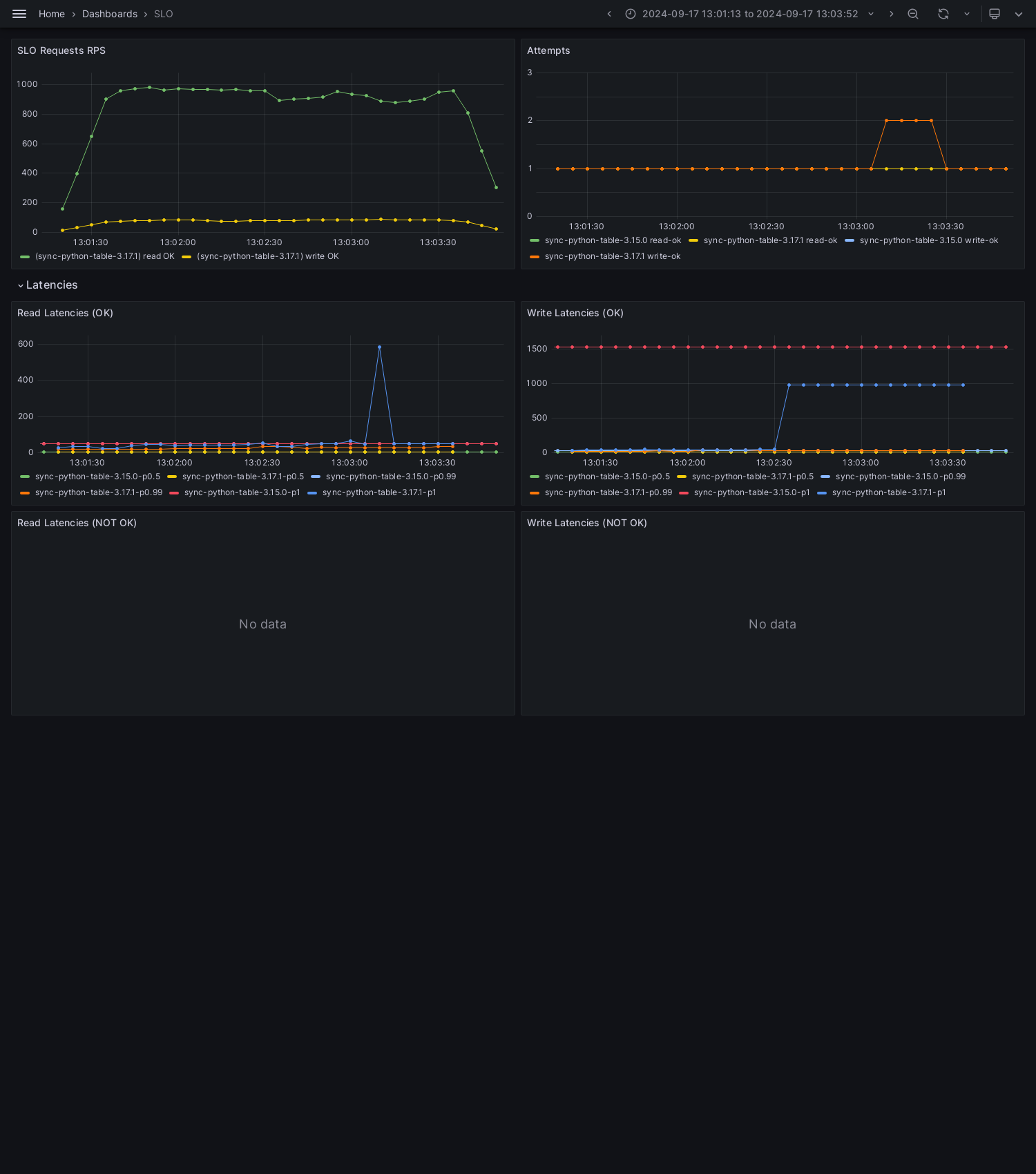Open Dashboards breadcrumb link
Image resolution: width=1036 pixels, height=1174 pixels.
click(110, 14)
